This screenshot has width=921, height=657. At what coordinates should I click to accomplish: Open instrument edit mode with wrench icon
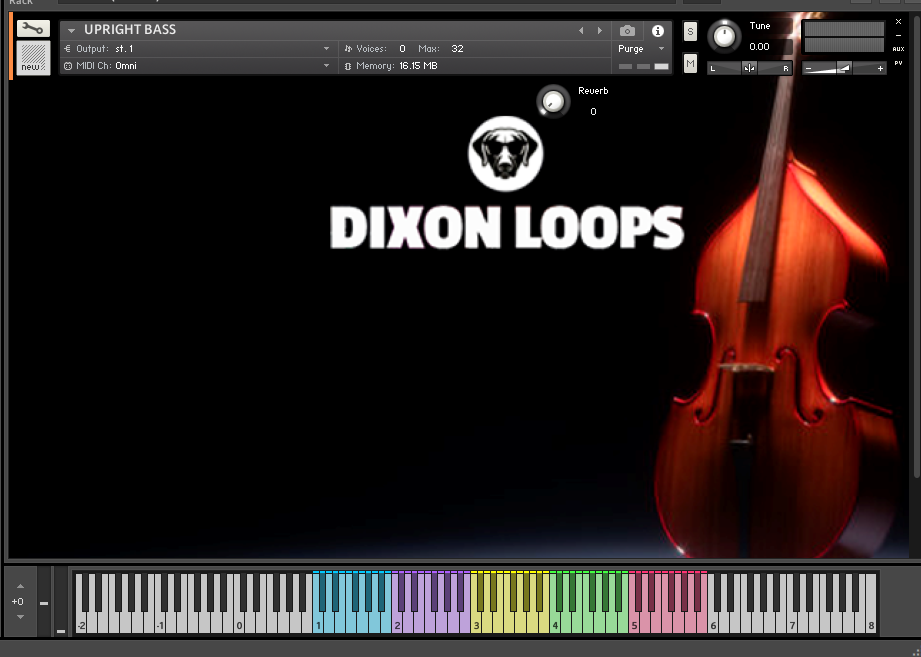click(33, 29)
